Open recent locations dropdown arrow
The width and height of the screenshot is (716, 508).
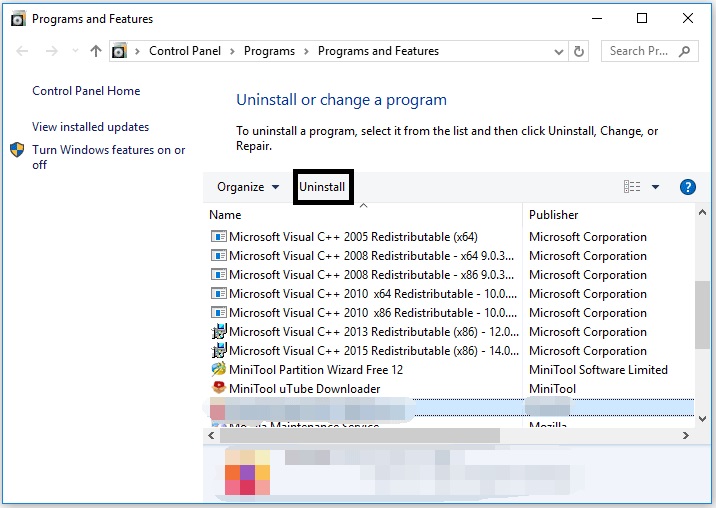click(x=75, y=51)
